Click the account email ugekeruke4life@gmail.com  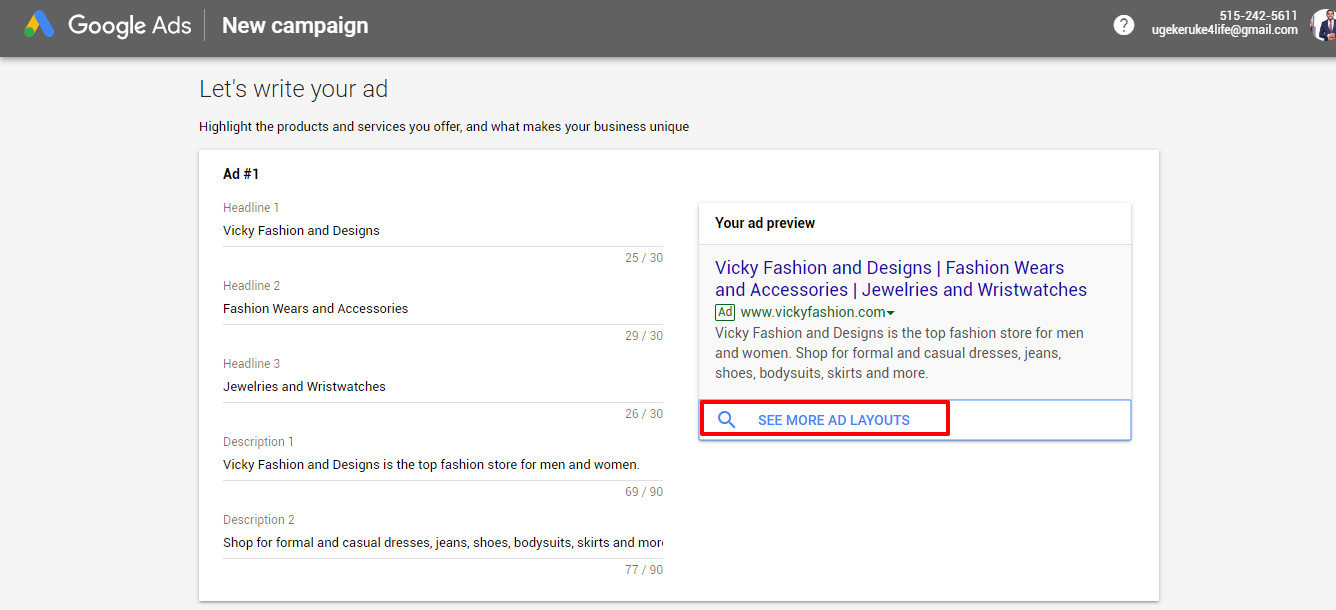pyautogui.click(x=1224, y=31)
